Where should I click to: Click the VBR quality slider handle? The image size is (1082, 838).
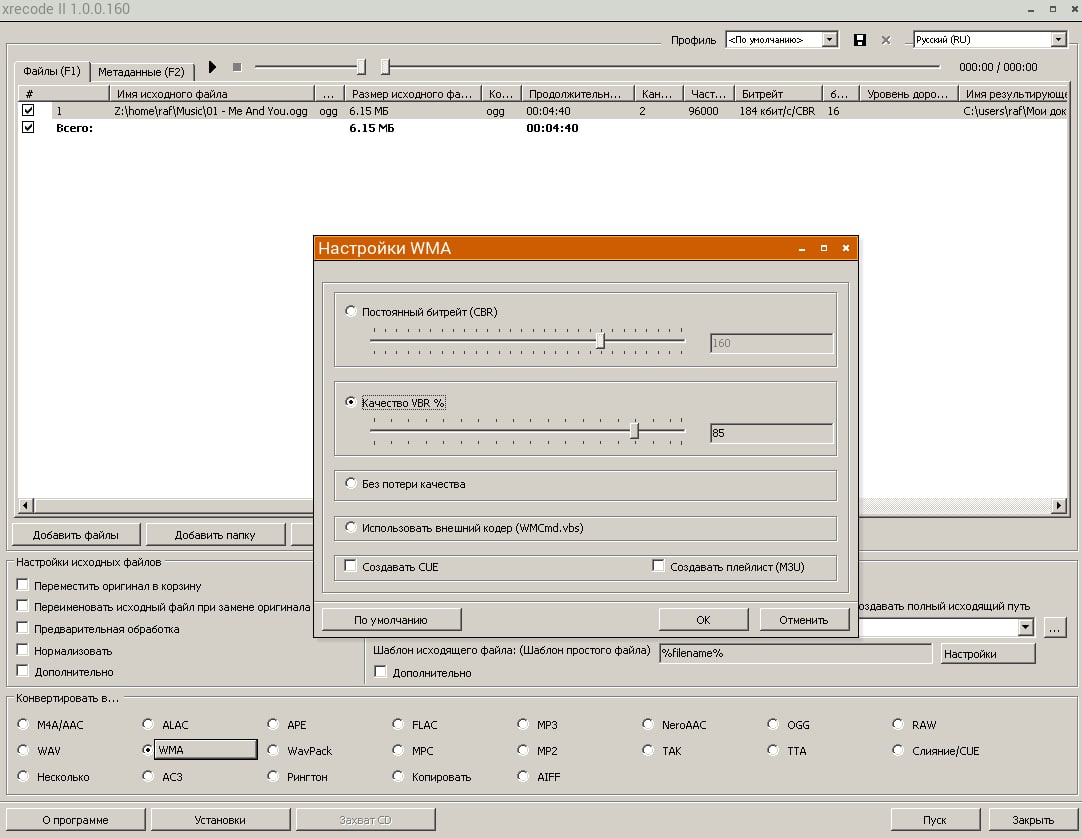tap(634, 431)
